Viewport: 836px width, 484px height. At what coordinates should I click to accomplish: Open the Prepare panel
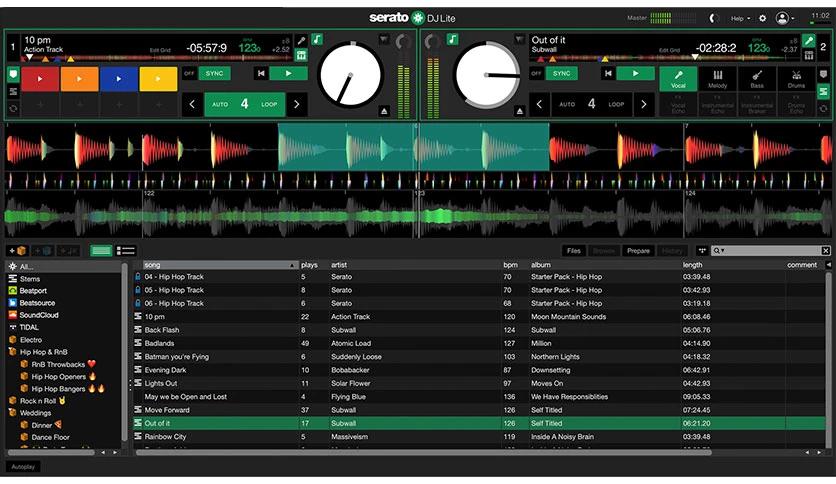(638, 251)
